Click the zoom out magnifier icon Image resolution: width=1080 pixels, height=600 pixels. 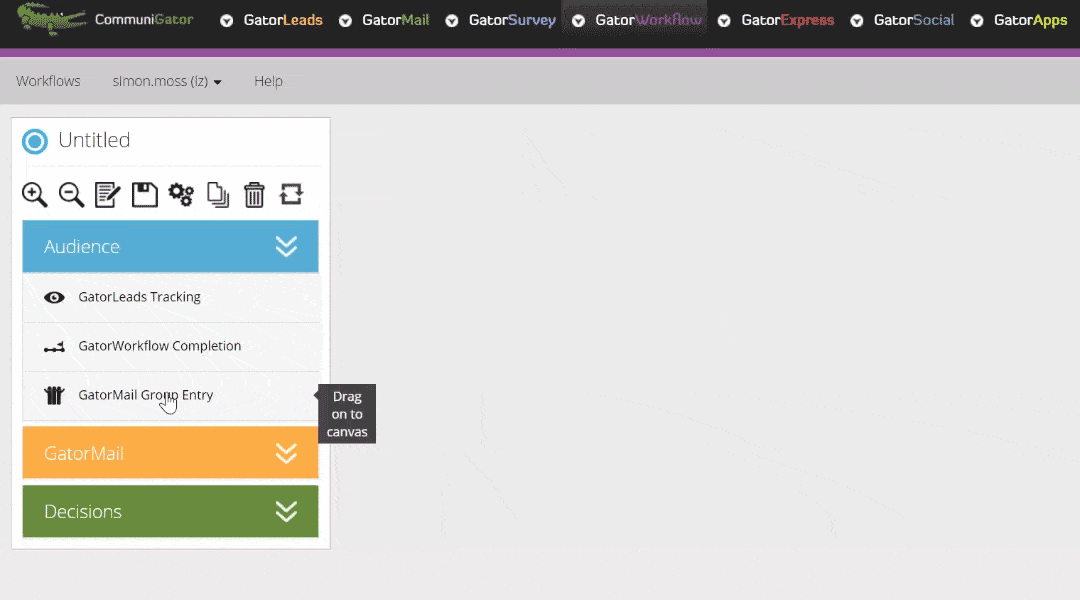click(x=71, y=194)
